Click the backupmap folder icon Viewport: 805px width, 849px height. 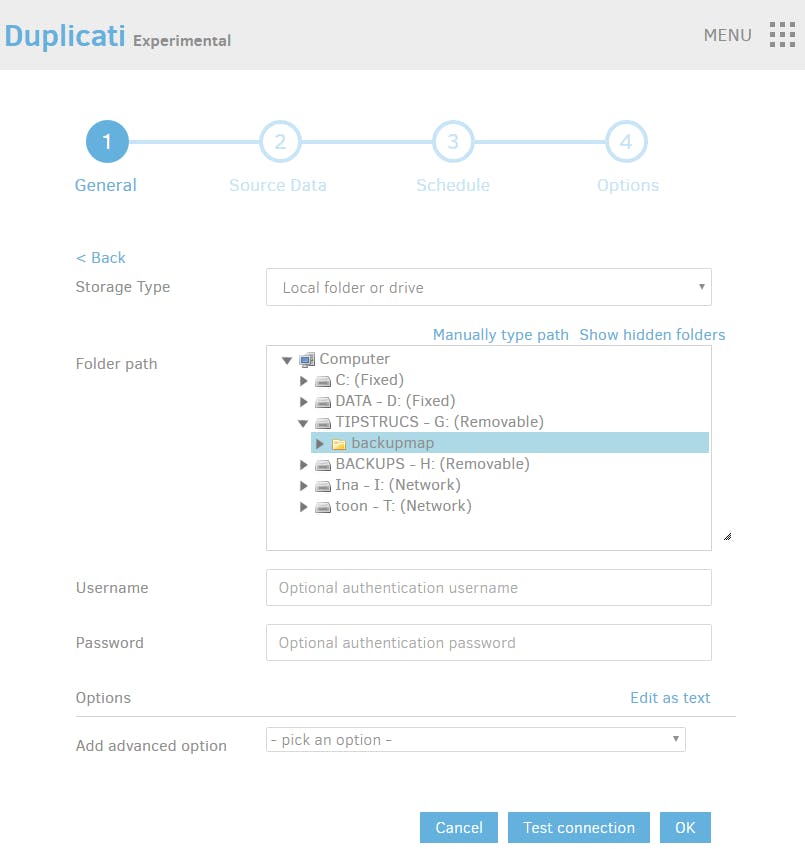(x=339, y=444)
